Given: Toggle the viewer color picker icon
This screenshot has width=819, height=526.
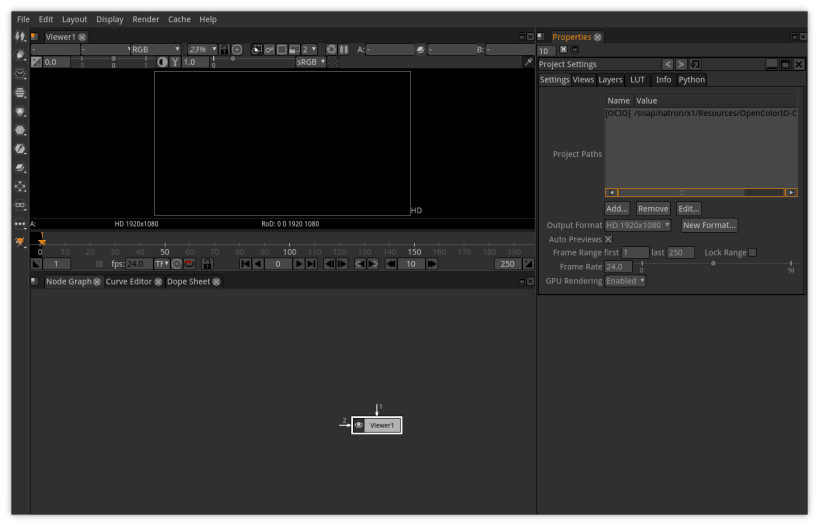Looking at the screenshot, I should pyautogui.click(x=528, y=62).
